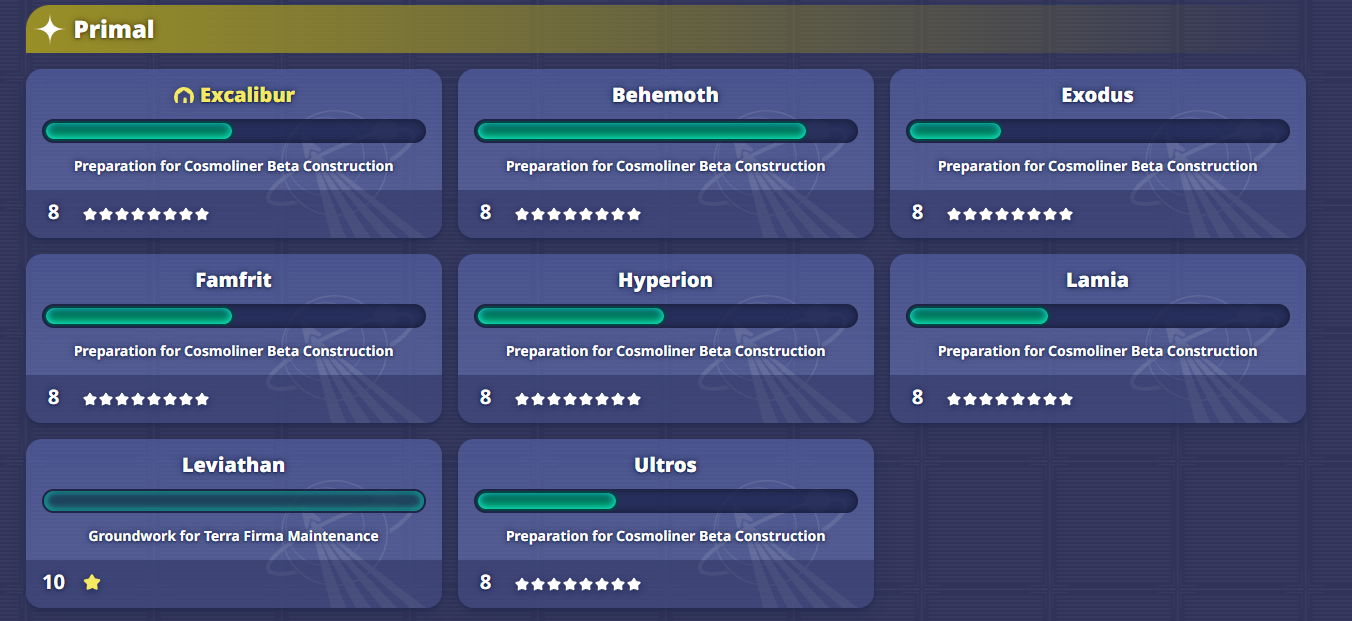Screen dimensions: 1352x621
Task: Click Lamia's progress bar
Action: 1097,316
